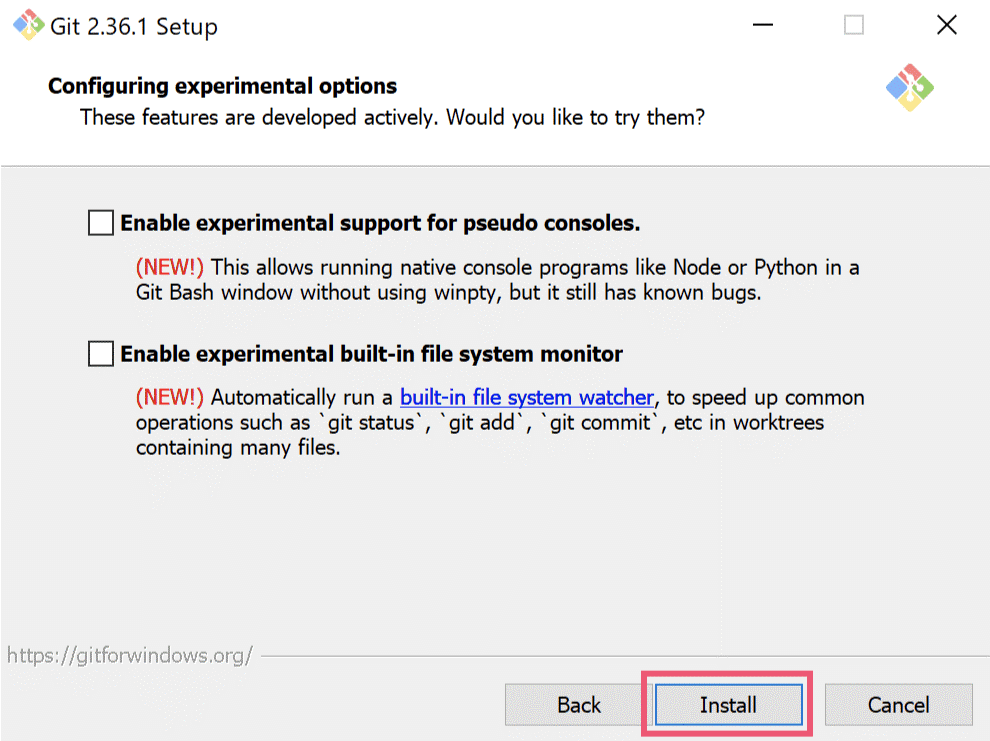Go back to the previous setup page
The width and height of the screenshot is (990, 741).
click(579, 705)
